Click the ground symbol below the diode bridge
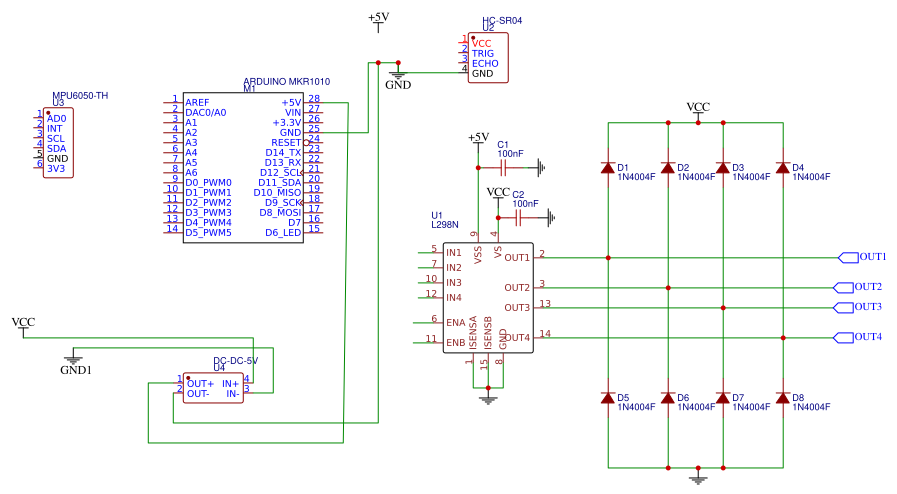The width and height of the screenshot is (897, 494). point(698,478)
